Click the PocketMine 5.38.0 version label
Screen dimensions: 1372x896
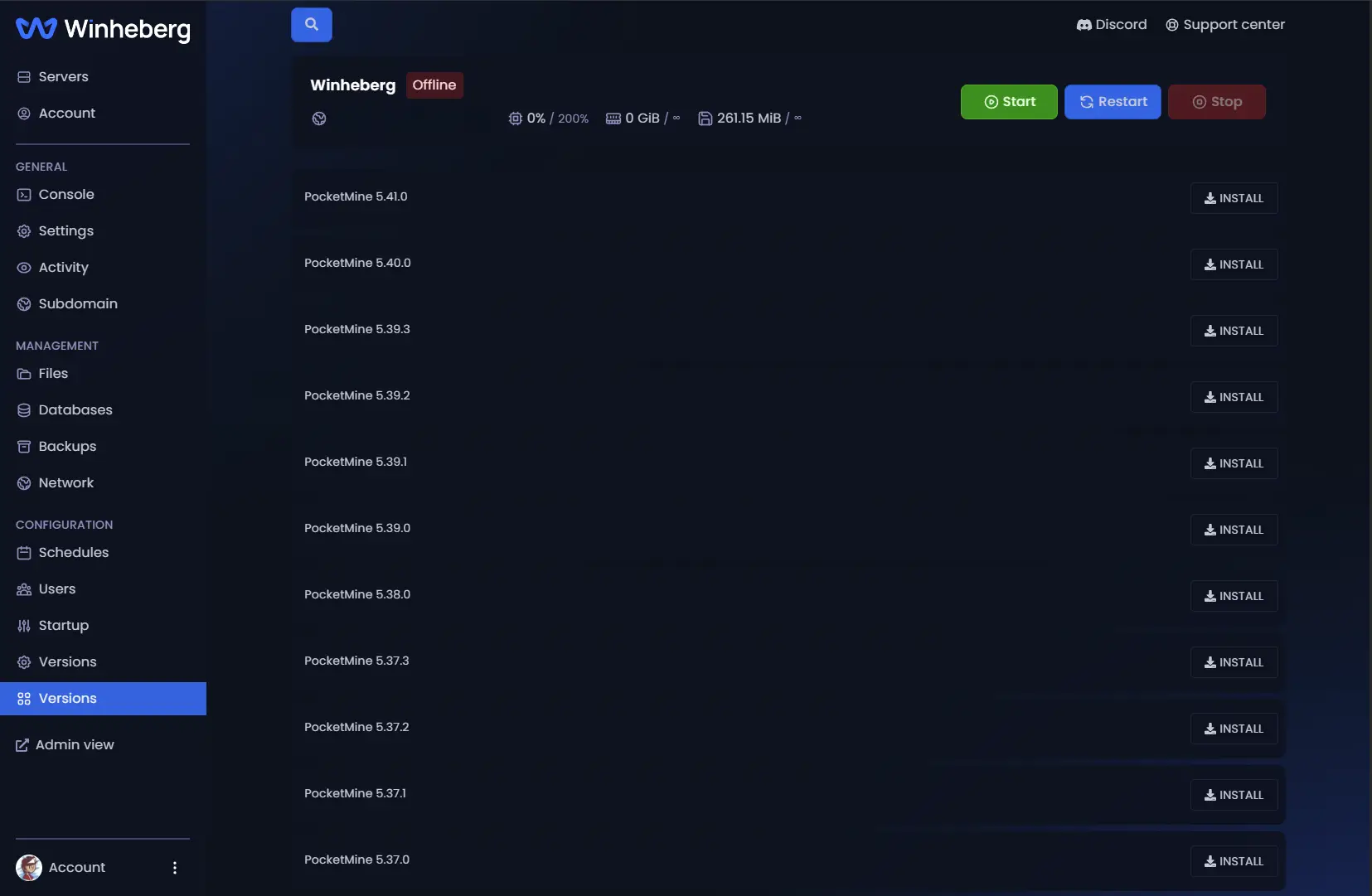(357, 595)
